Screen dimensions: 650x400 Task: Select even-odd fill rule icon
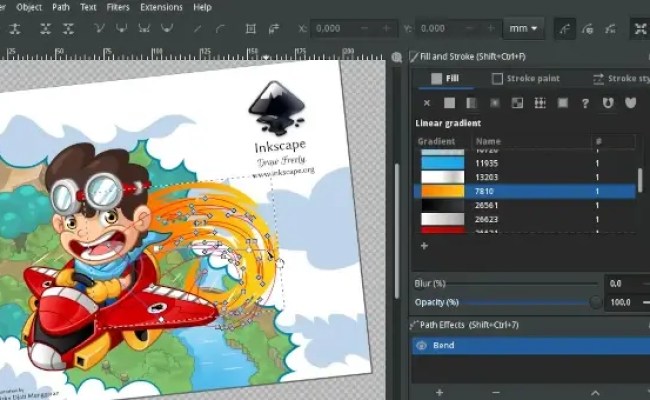[608, 103]
